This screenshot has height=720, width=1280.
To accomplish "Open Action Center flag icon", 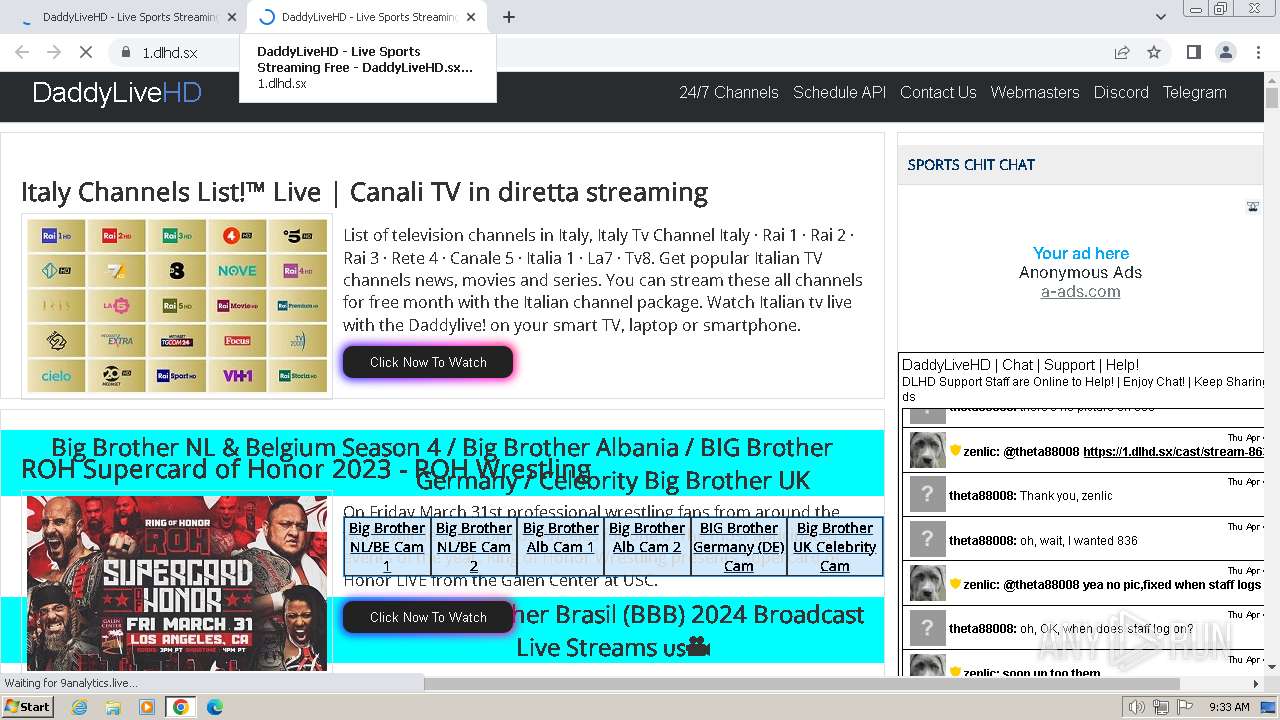I will click(1185, 707).
